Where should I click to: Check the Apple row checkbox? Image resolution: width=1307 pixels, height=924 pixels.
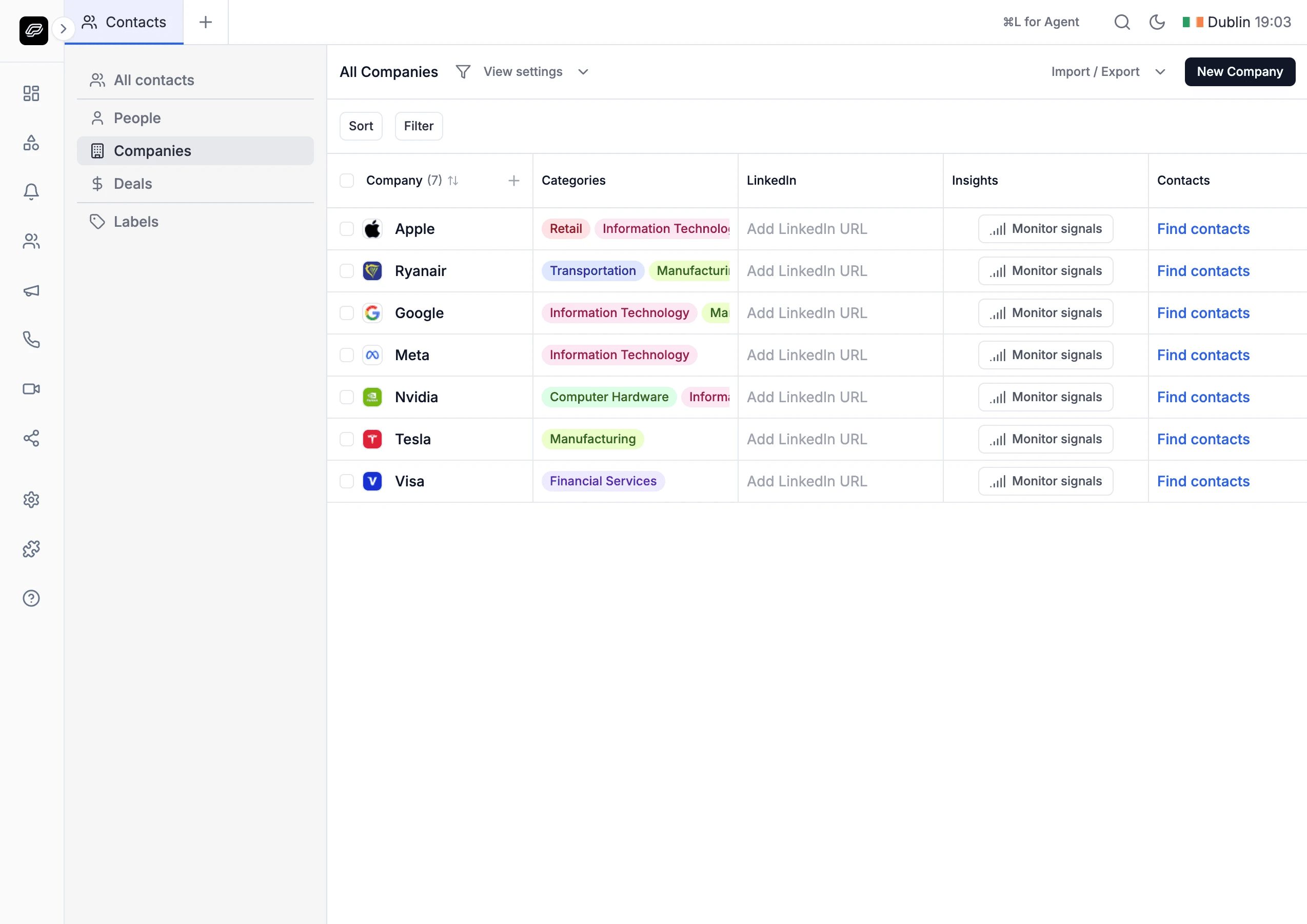click(x=347, y=229)
